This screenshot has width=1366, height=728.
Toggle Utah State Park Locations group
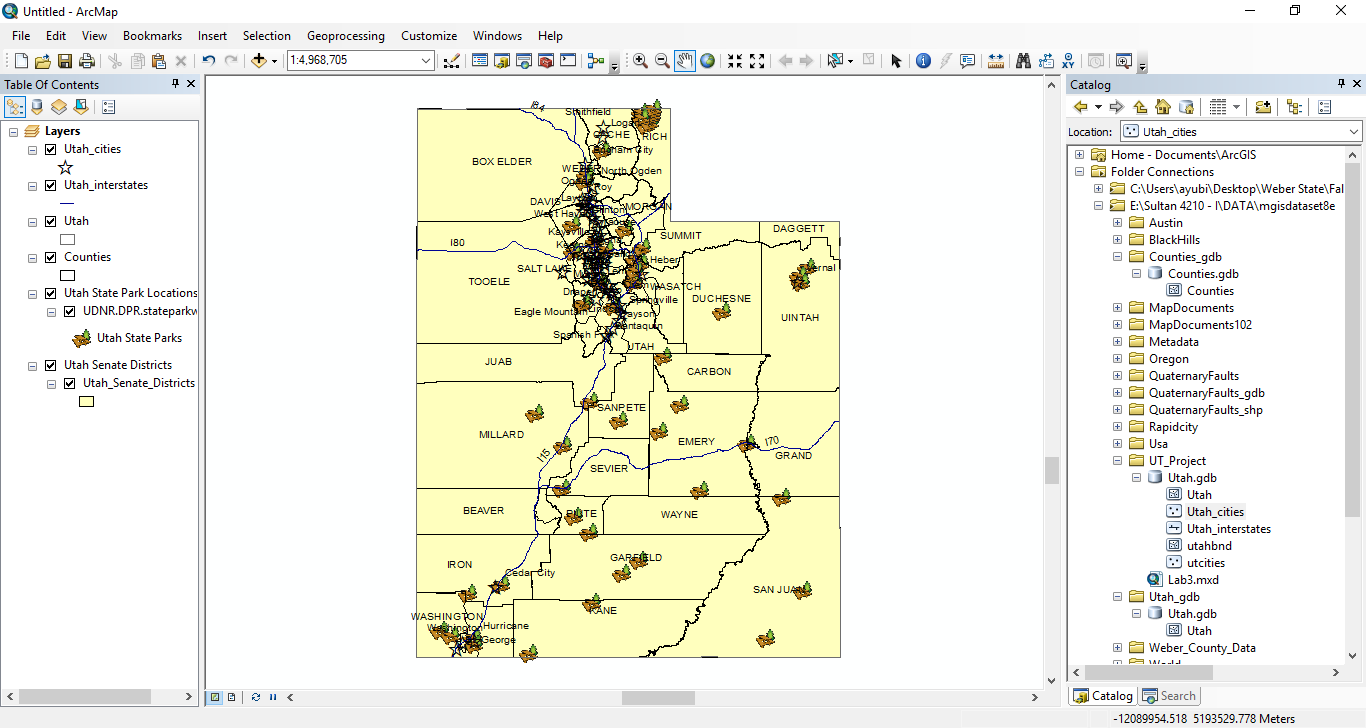click(51, 293)
